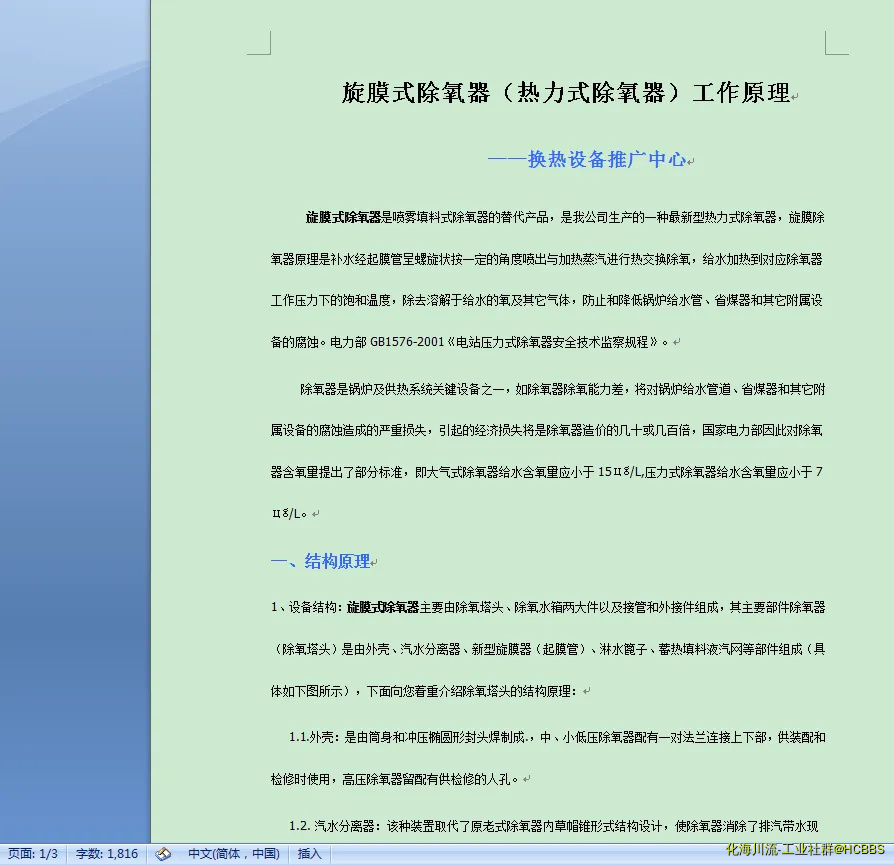
Task: Click the 1.1.外壳 list item
Action: point(312,738)
